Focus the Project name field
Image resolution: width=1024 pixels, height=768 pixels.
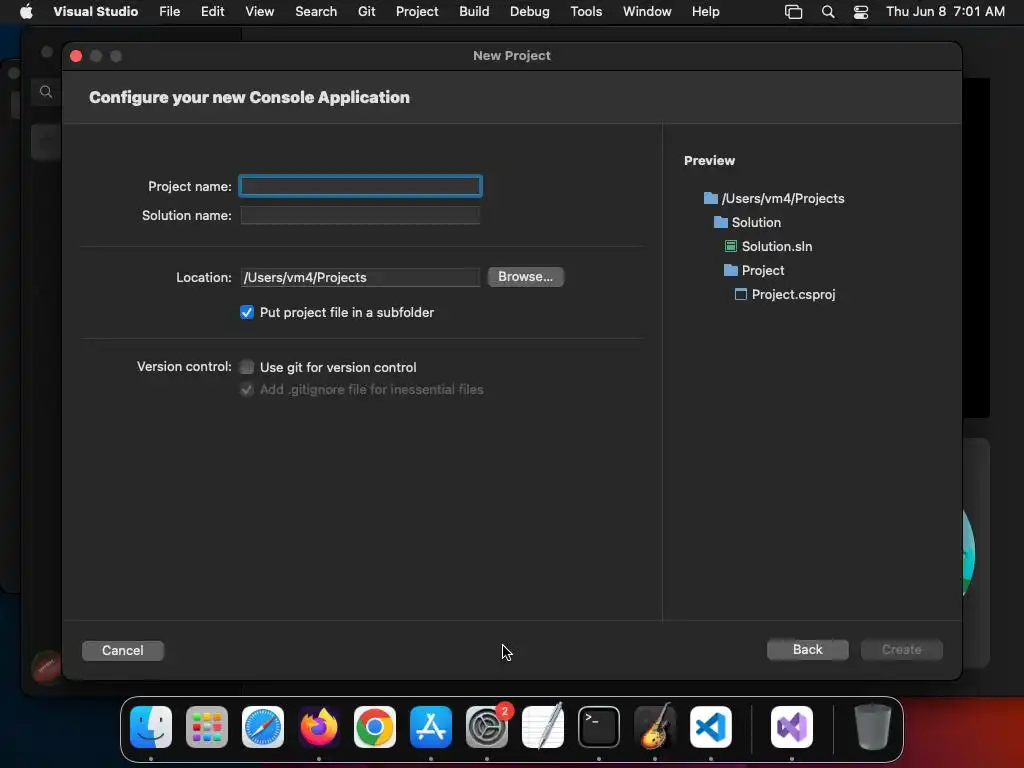pyautogui.click(x=360, y=187)
